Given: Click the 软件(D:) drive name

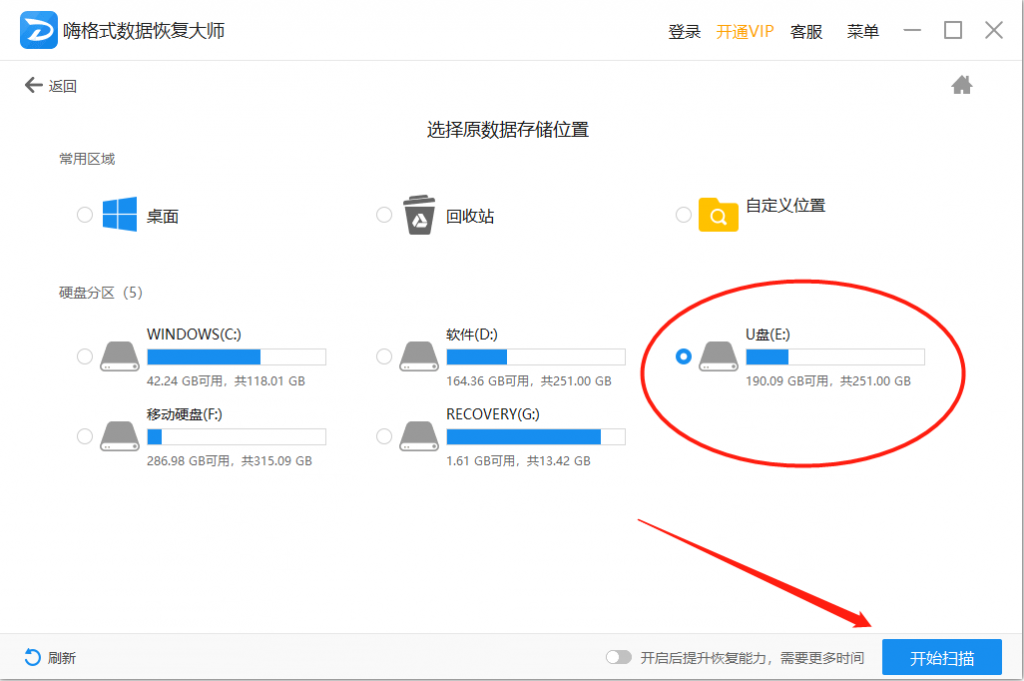Looking at the screenshot, I should [472, 334].
